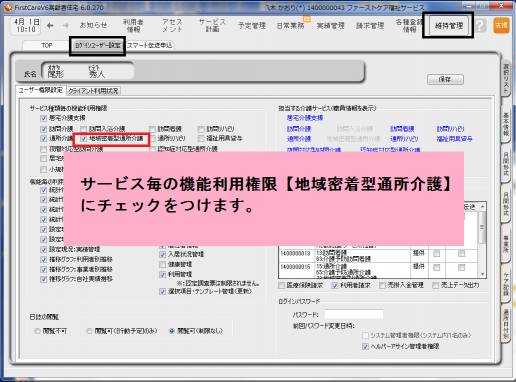
Task: Click the blue 福祉用具貸与 service link
Action: coord(454,139)
